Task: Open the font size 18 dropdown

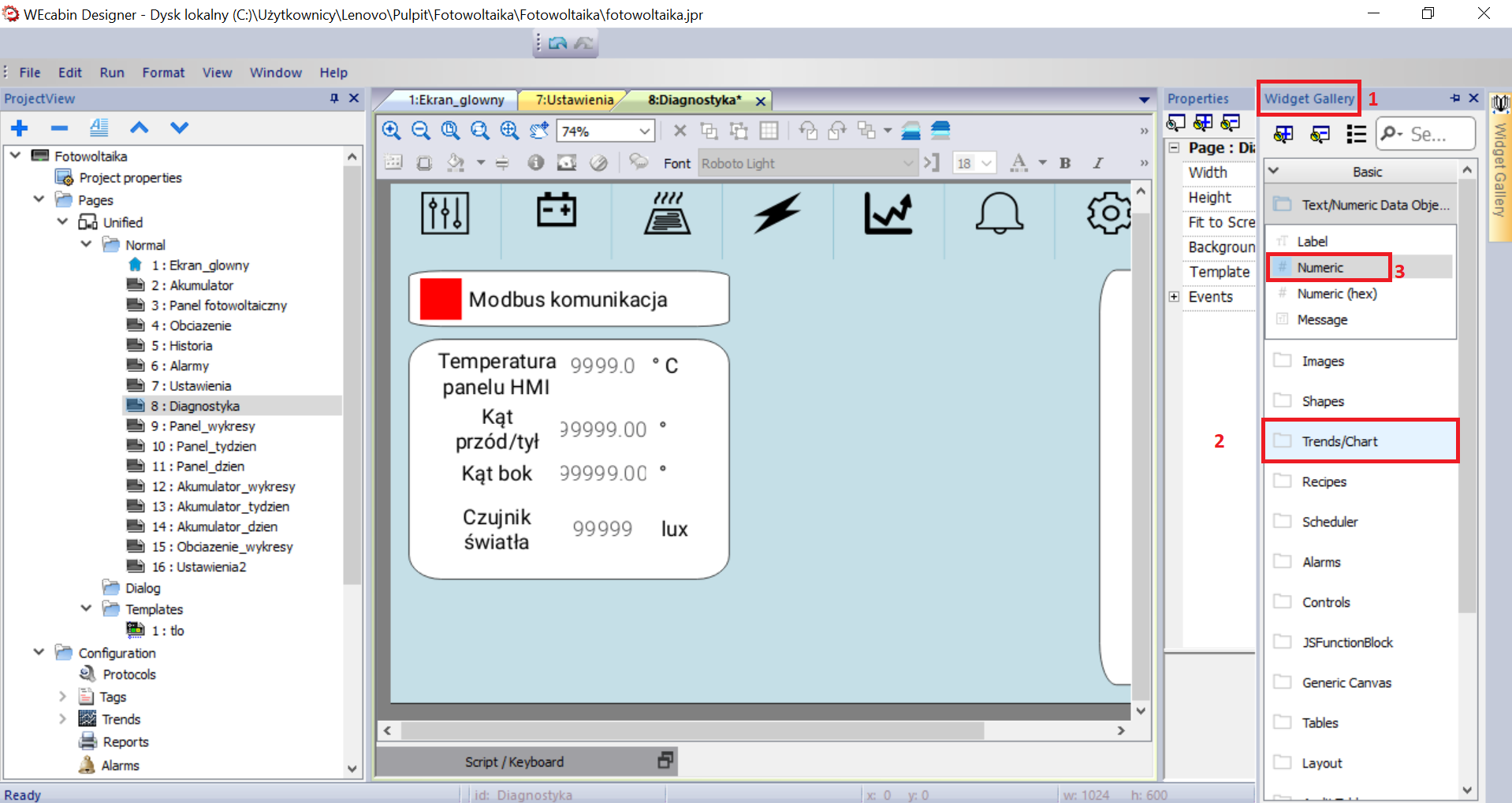Action: (986, 163)
